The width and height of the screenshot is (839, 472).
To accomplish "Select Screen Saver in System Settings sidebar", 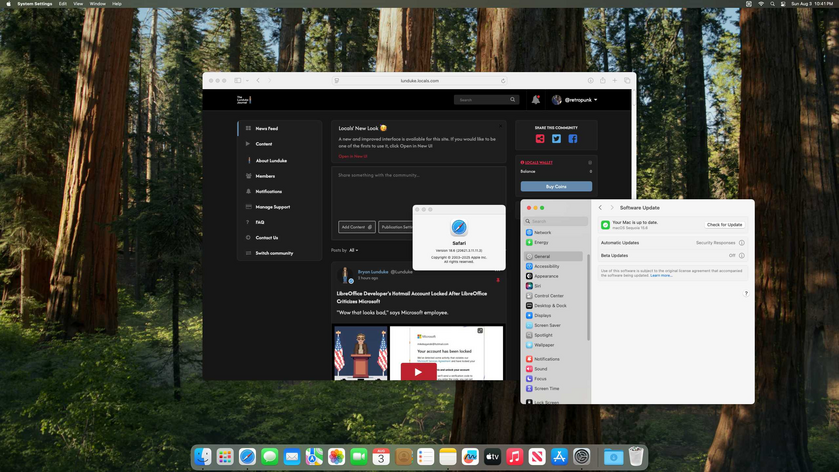I will coord(554,325).
